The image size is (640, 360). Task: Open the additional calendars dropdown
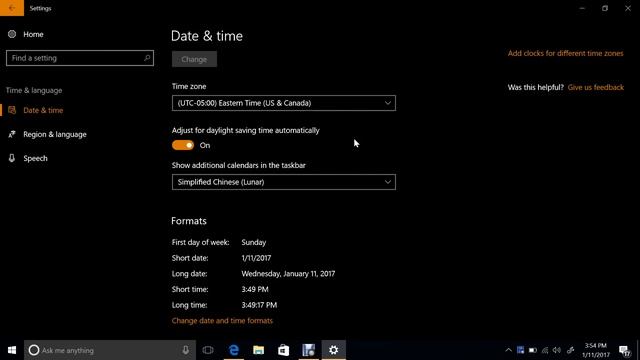tap(284, 182)
